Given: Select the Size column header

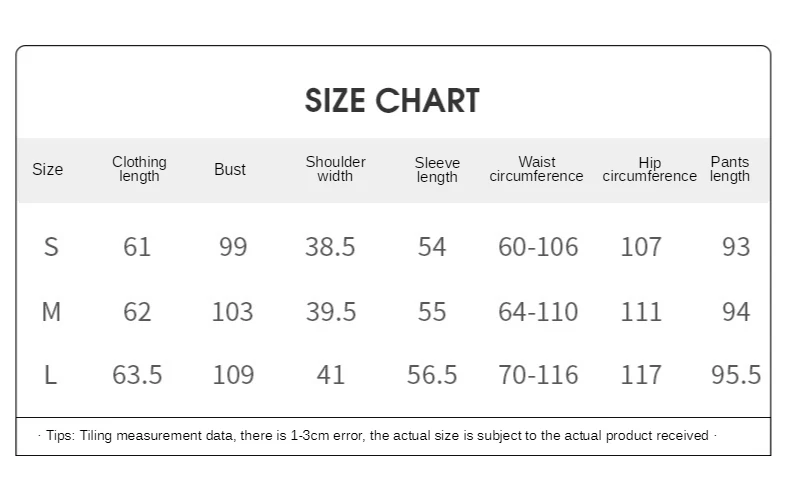Looking at the screenshot, I should point(48,170).
